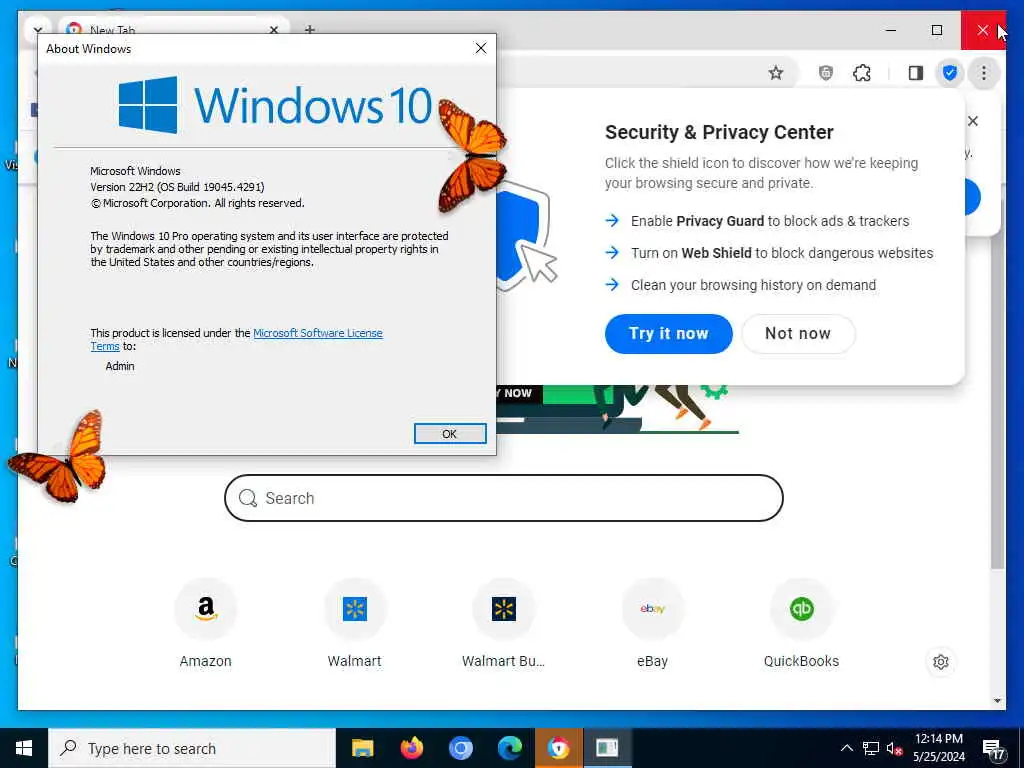Click "Version 22H2 (OS Build 19045.4291)" text
This screenshot has height=768, width=1024.
coord(177,187)
